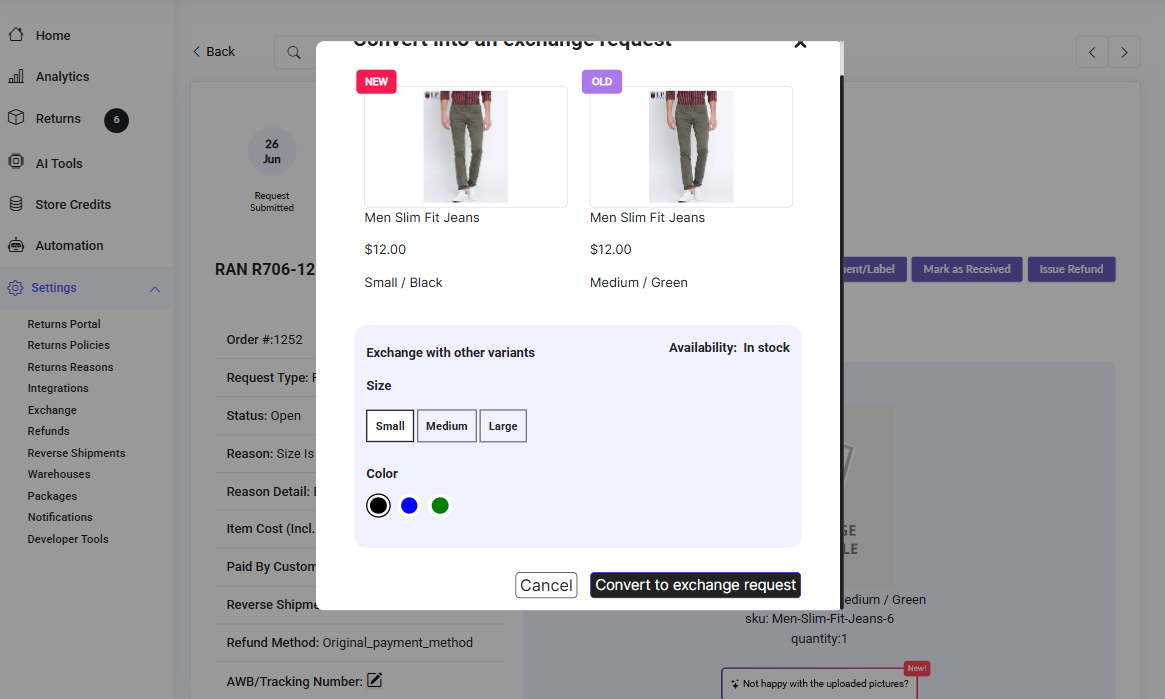Screen dimensions: 1165x699
Task: Click the Returns box icon
Action: pos(16,118)
